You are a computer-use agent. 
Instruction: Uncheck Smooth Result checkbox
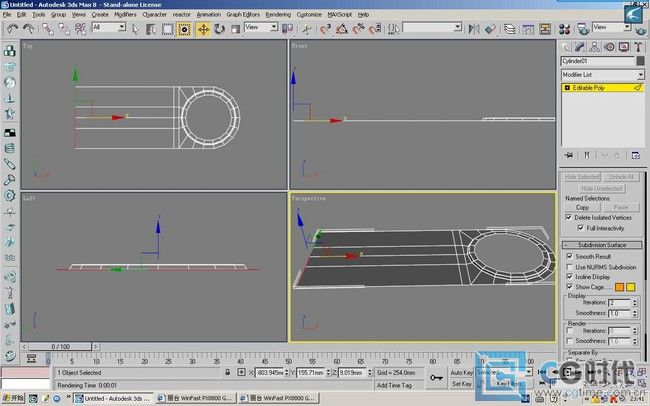pyautogui.click(x=570, y=256)
